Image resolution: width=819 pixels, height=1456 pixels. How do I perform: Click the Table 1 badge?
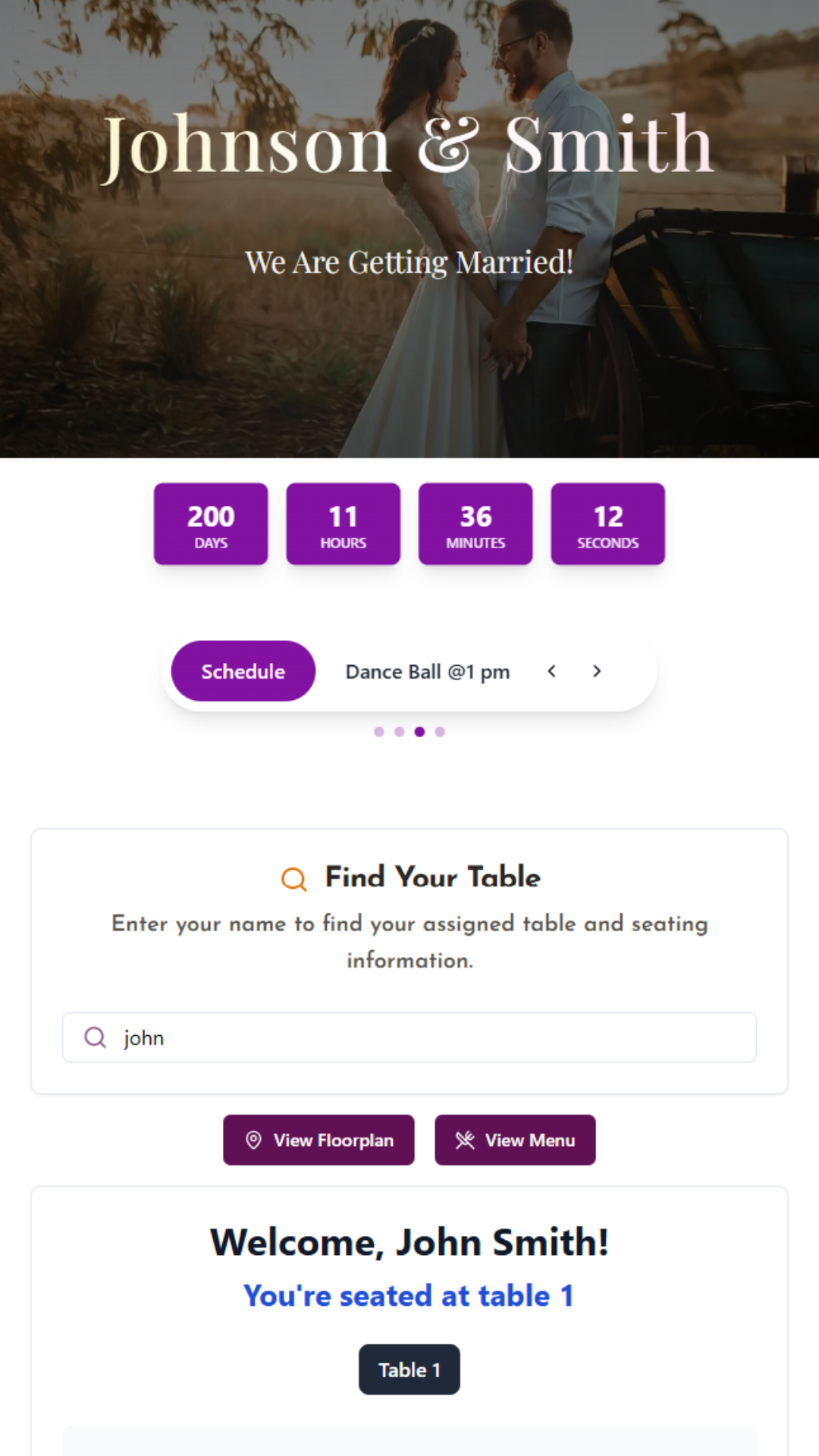(x=409, y=1370)
